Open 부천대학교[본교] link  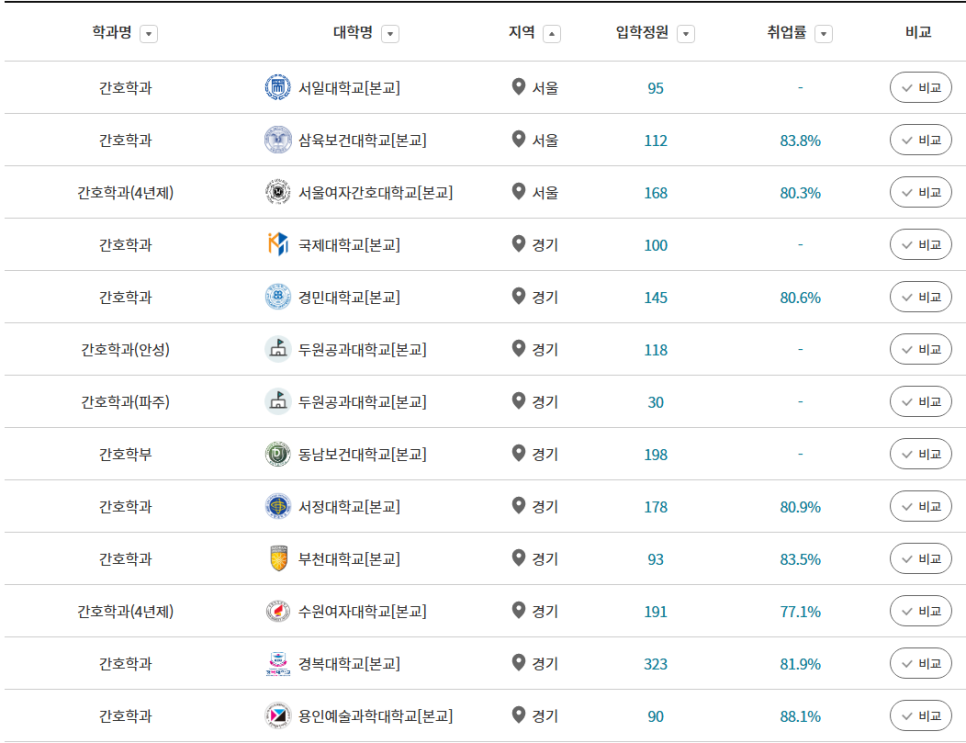coord(349,559)
